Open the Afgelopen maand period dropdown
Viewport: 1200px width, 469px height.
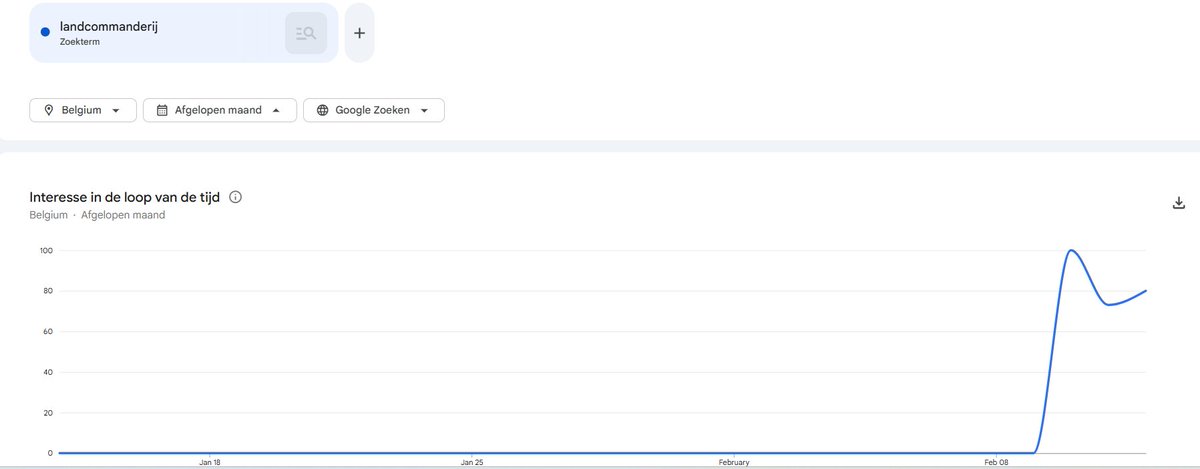click(220, 110)
